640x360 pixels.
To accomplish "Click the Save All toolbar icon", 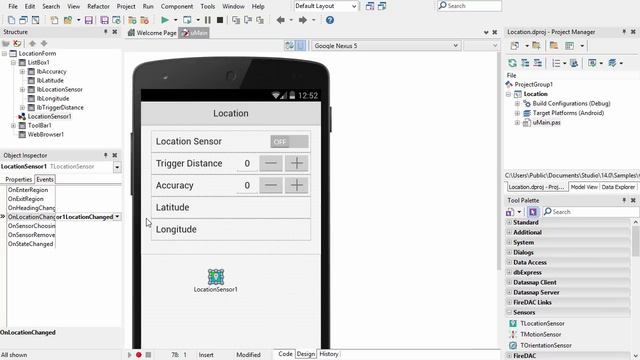I will point(104,20).
